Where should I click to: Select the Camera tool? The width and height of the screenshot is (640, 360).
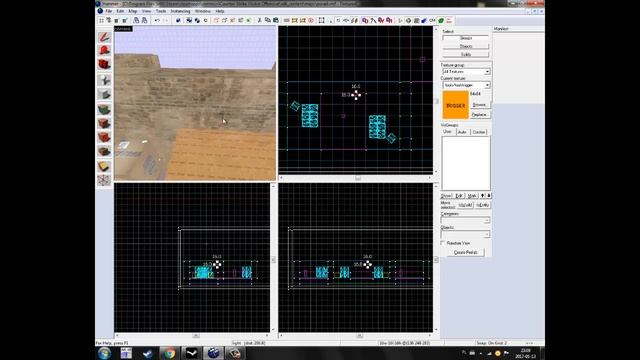(104, 64)
